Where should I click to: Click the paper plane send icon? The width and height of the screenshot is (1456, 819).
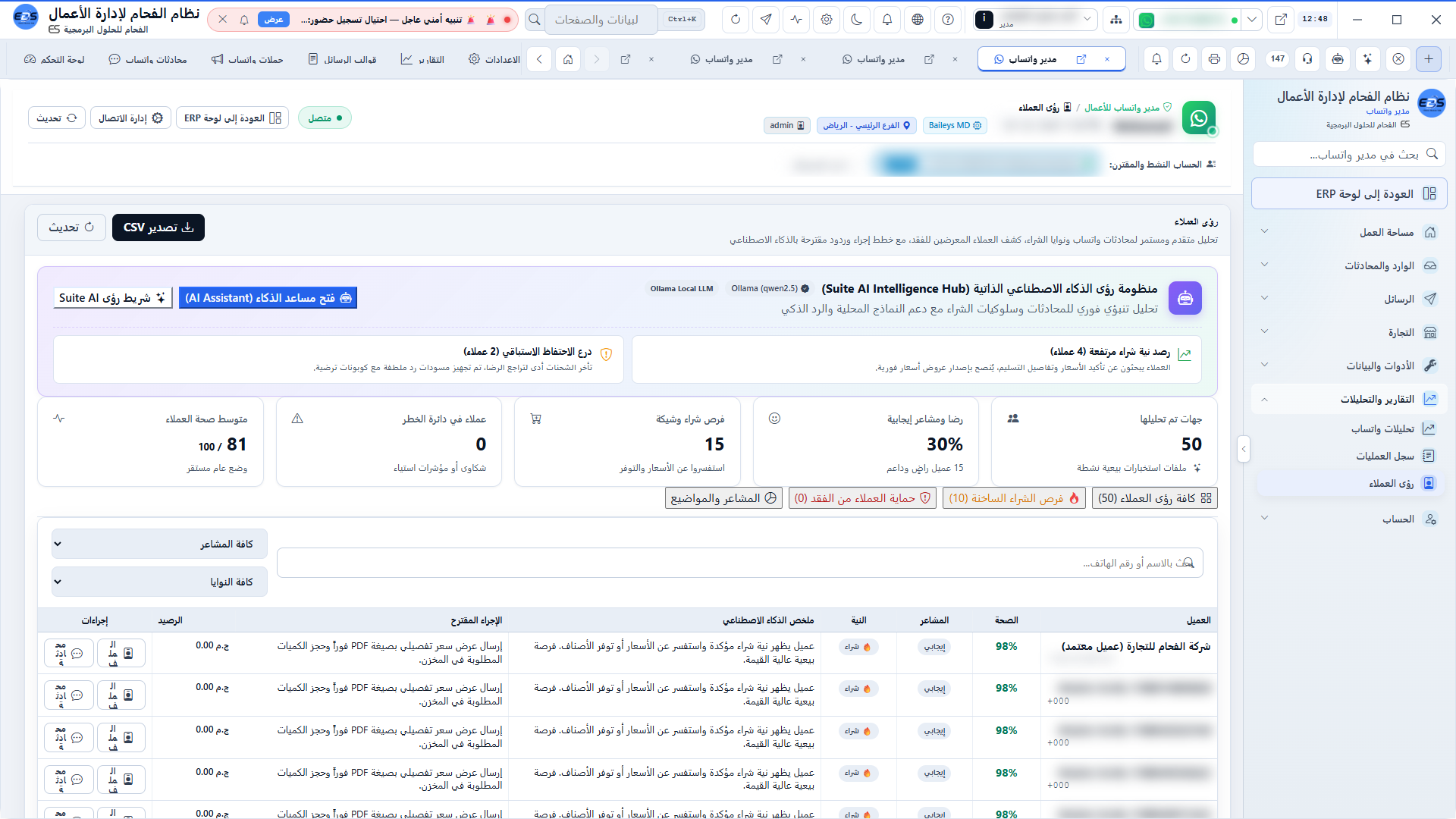pos(766,20)
